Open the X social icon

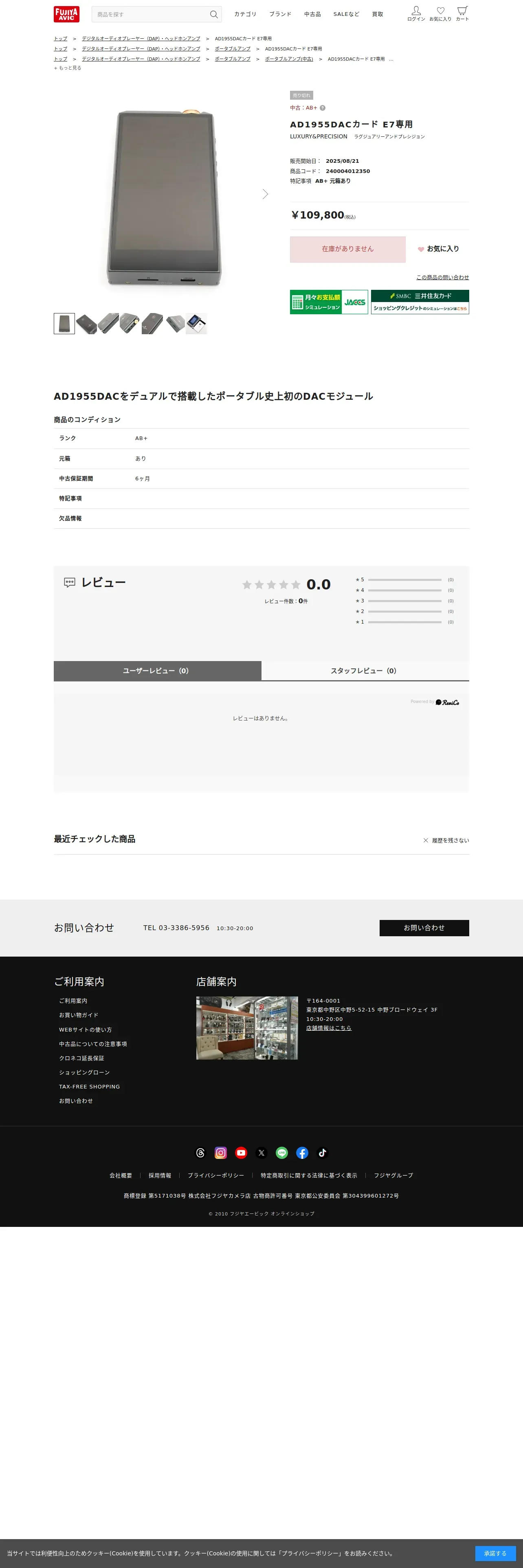pos(262,1152)
